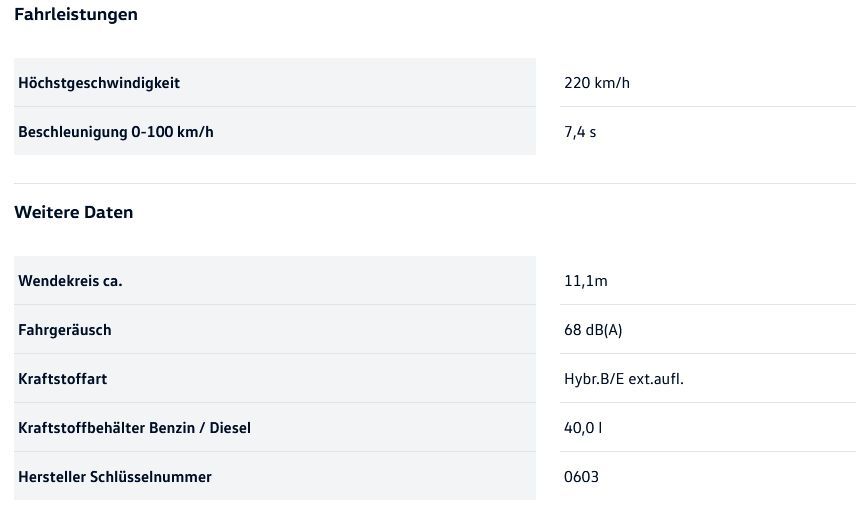Click the Fahrleistungen section heading
856x521 pixels.
tap(76, 15)
